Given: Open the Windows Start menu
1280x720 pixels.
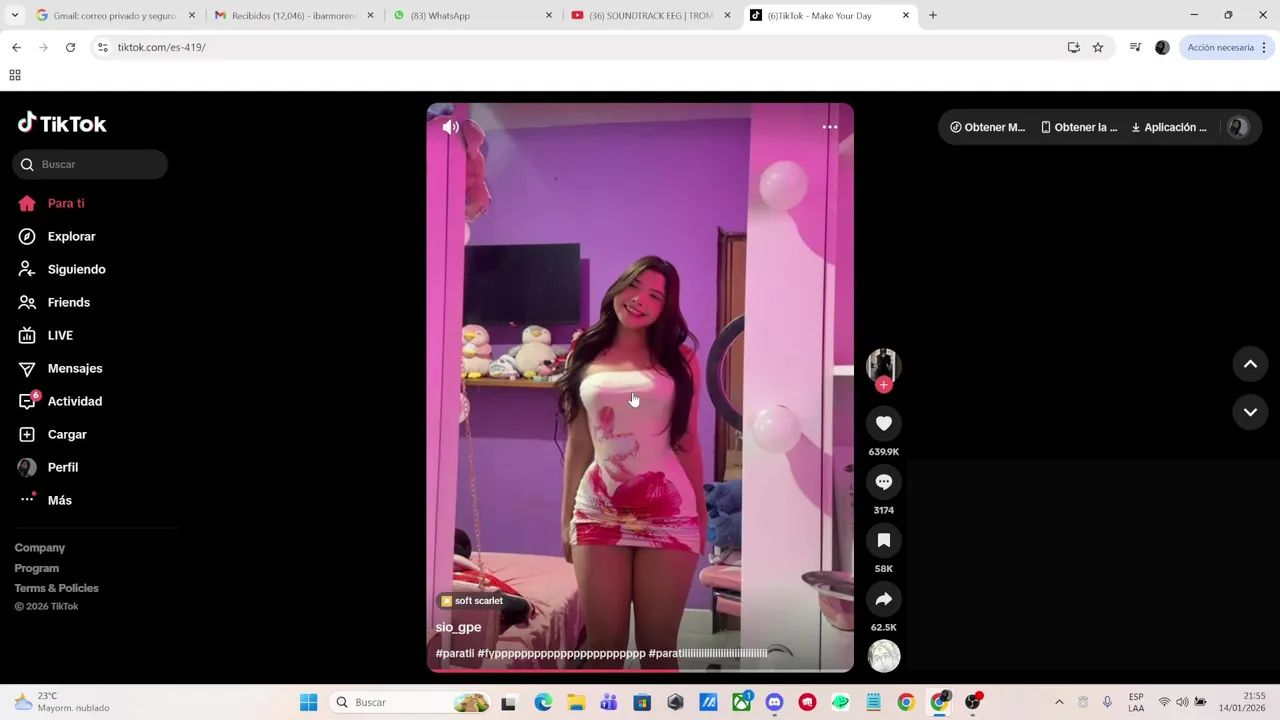Looking at the screenshot, I should click(x=309, y=702).
